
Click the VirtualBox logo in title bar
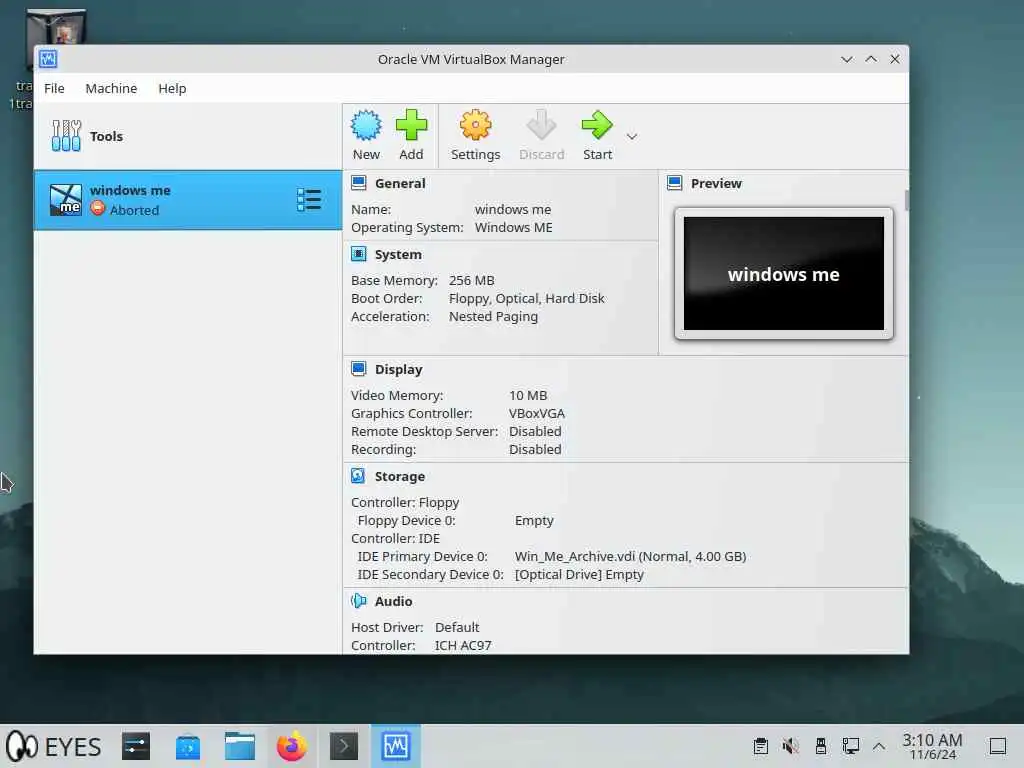click(48, 59)
